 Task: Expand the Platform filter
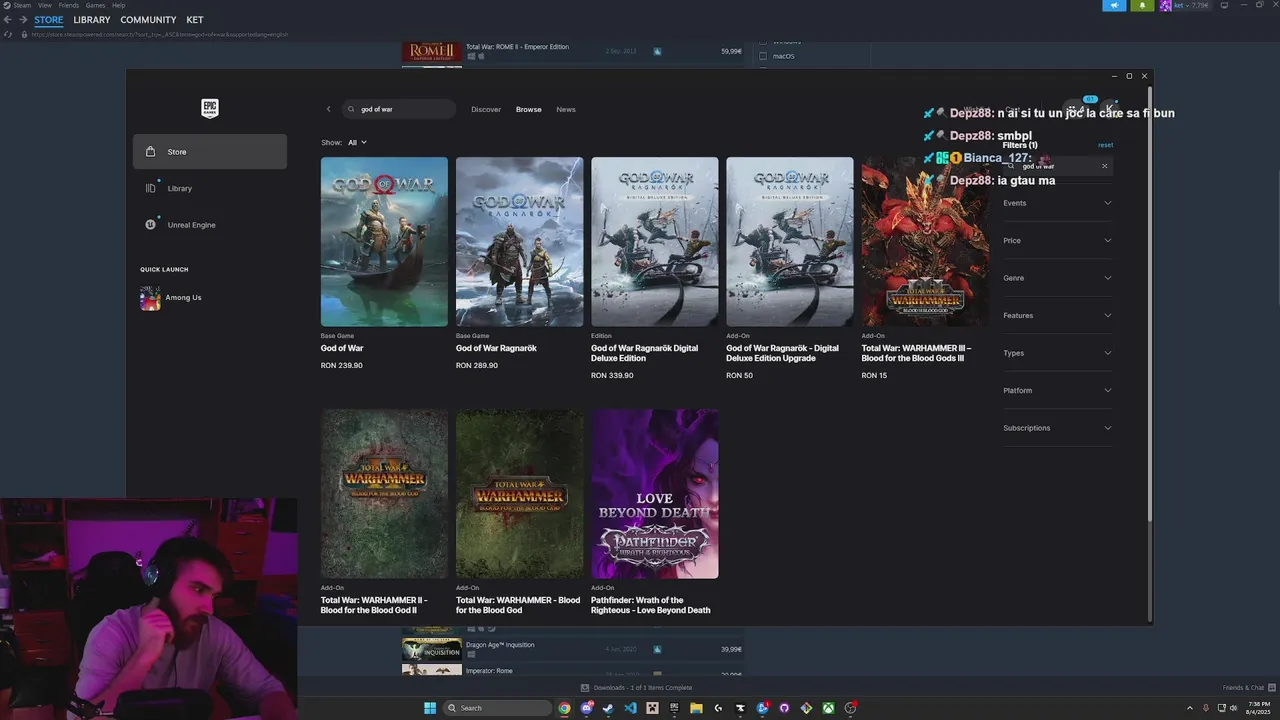point(1057,391)
